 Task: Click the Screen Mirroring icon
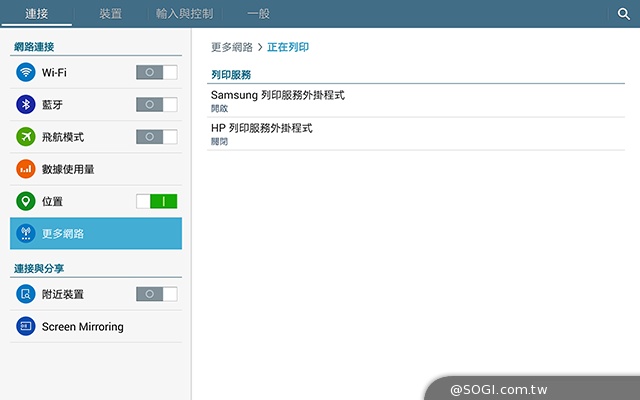click(26, 326)
